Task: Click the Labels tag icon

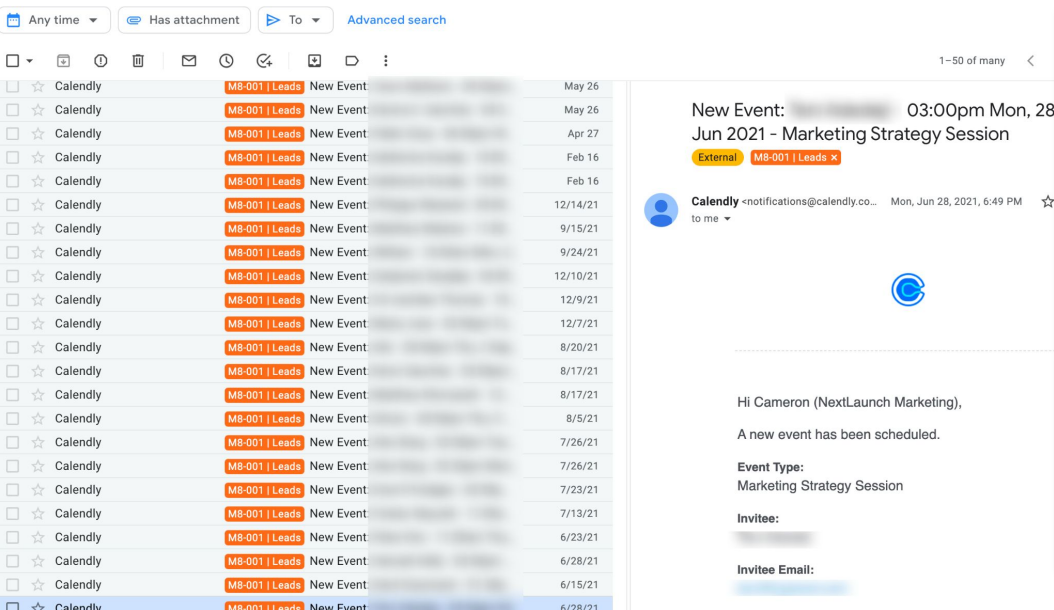Action: click(352, 61)
